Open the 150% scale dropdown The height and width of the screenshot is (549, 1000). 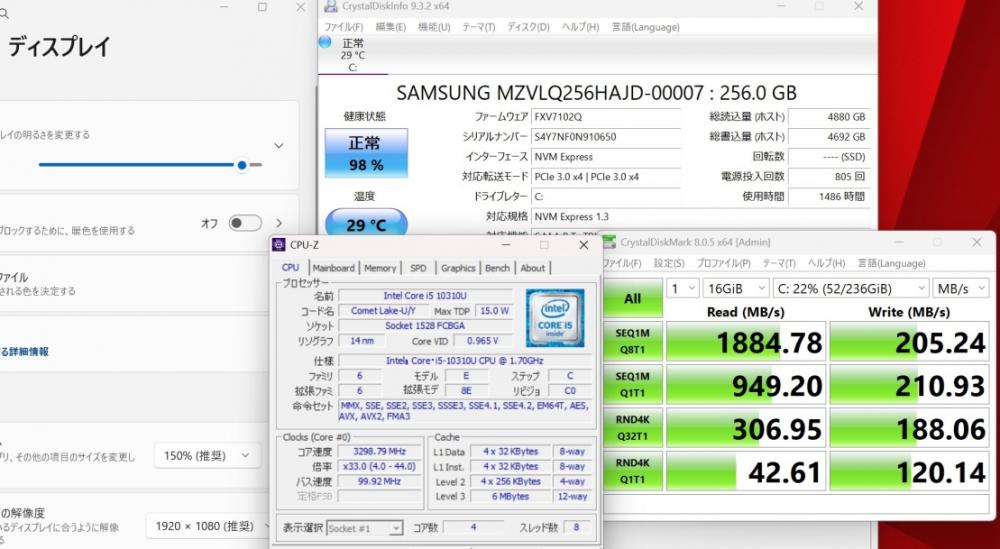[x=207, y=455]
